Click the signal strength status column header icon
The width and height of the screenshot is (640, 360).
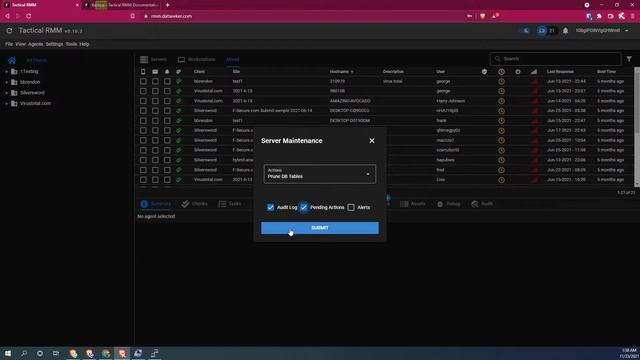[534, 71]
